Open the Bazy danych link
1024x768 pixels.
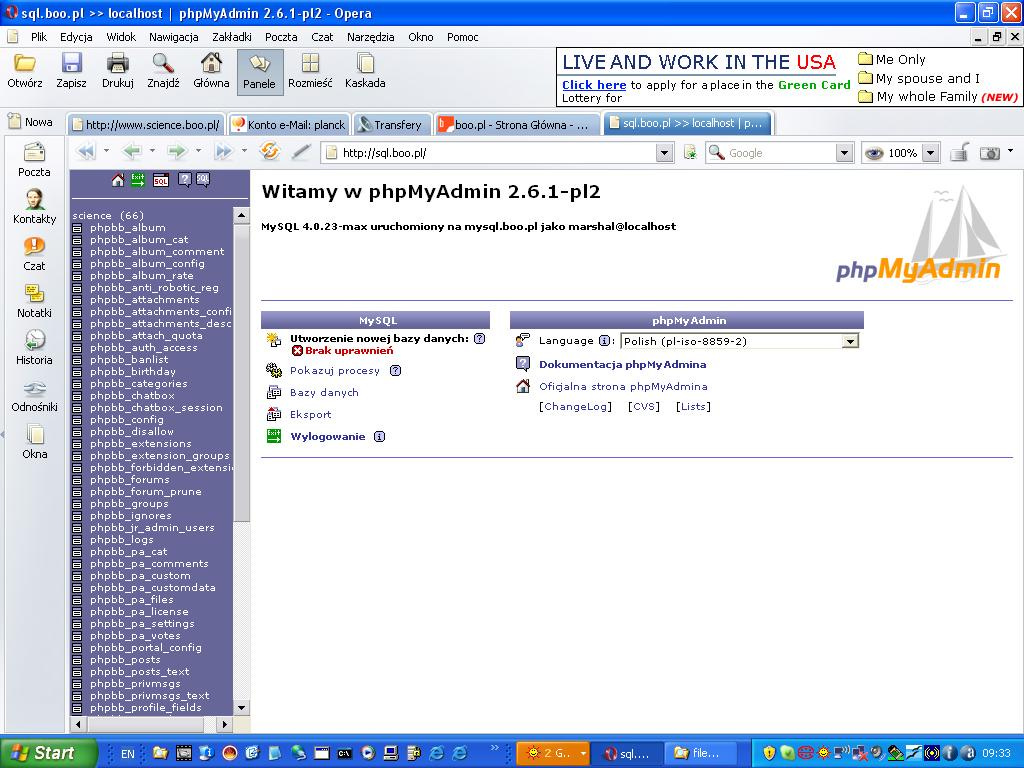(x=324, y=393)
